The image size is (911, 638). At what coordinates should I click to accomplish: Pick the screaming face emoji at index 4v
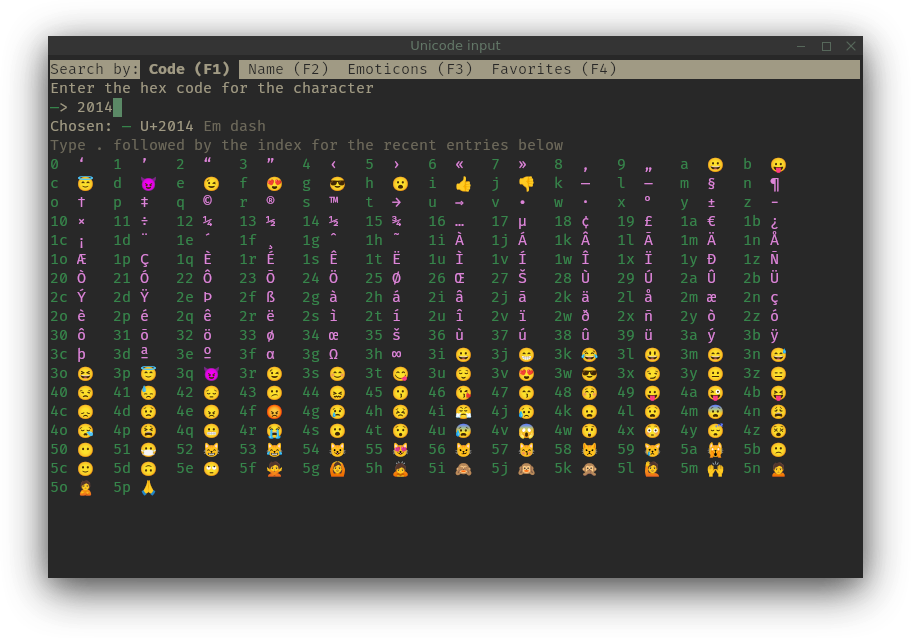526,431
